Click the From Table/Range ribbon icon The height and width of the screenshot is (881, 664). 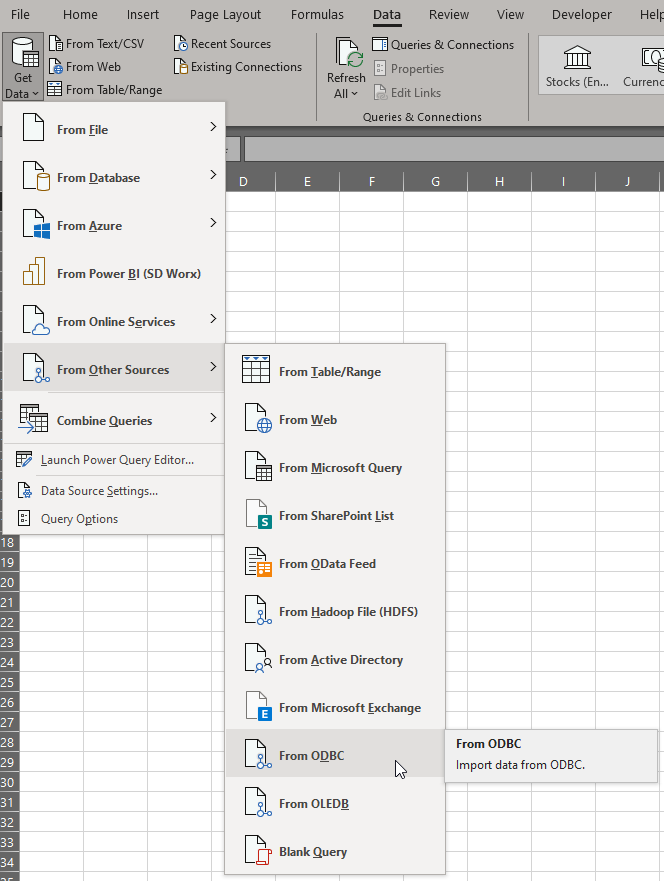(x=54, y=89)
